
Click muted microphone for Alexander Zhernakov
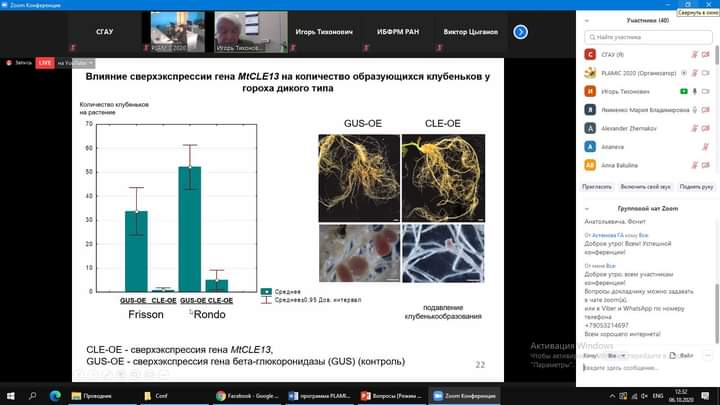(695, 128)
